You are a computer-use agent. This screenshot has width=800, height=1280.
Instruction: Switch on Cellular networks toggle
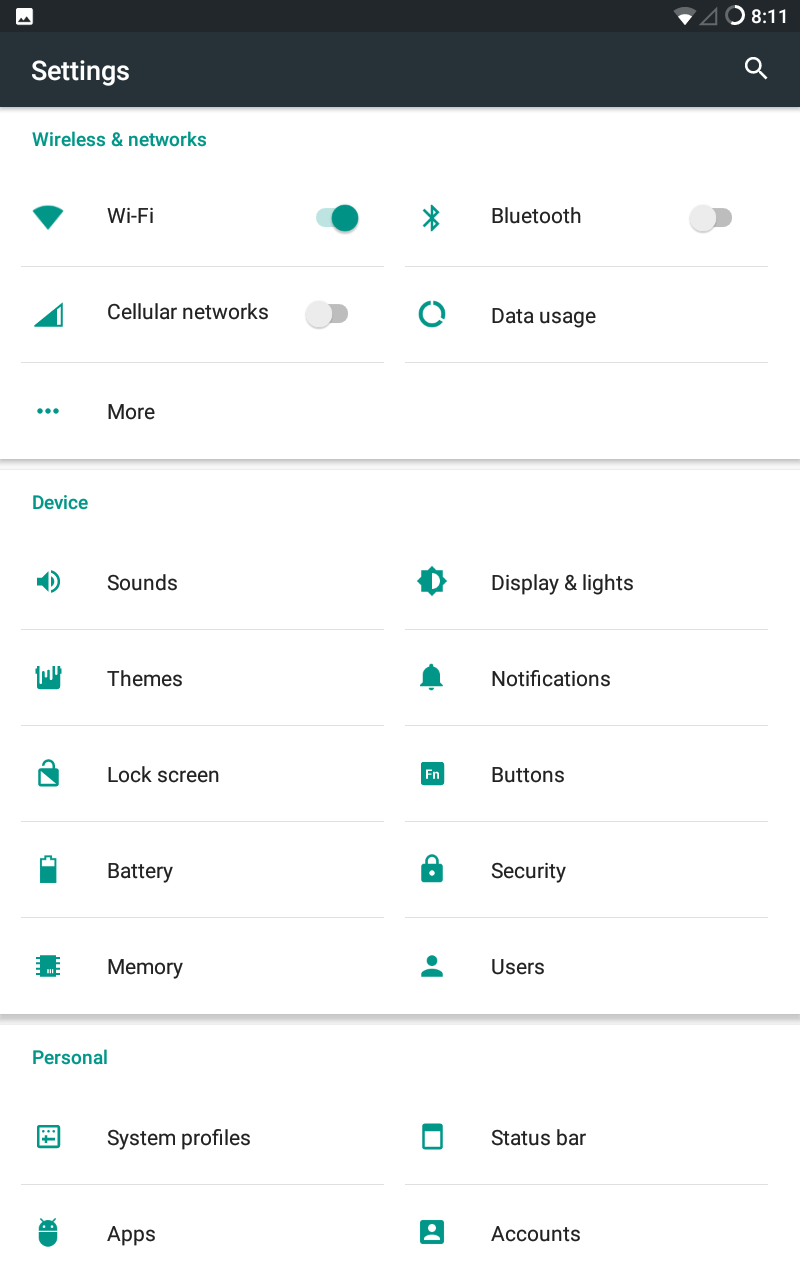click(326, 314)
